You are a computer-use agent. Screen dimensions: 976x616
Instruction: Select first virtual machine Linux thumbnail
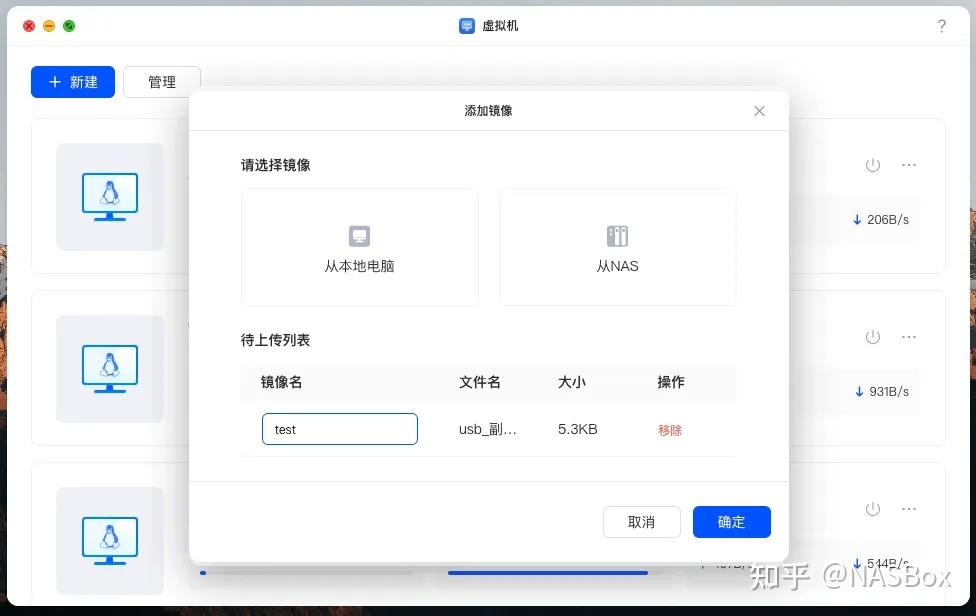110,197
